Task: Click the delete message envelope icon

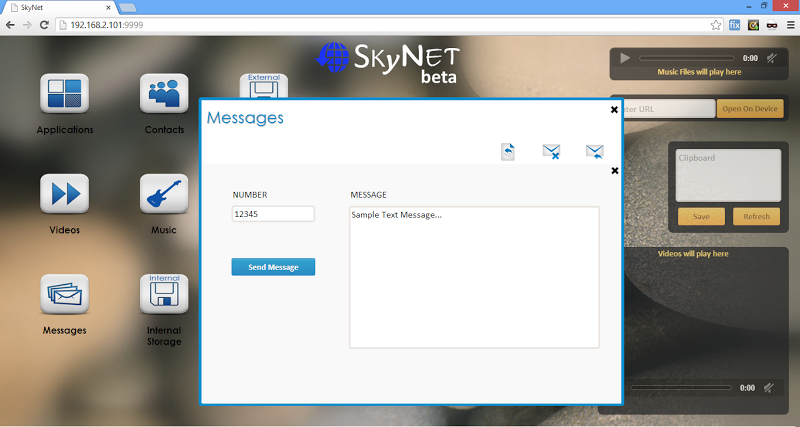Action: tap(551, 152)
